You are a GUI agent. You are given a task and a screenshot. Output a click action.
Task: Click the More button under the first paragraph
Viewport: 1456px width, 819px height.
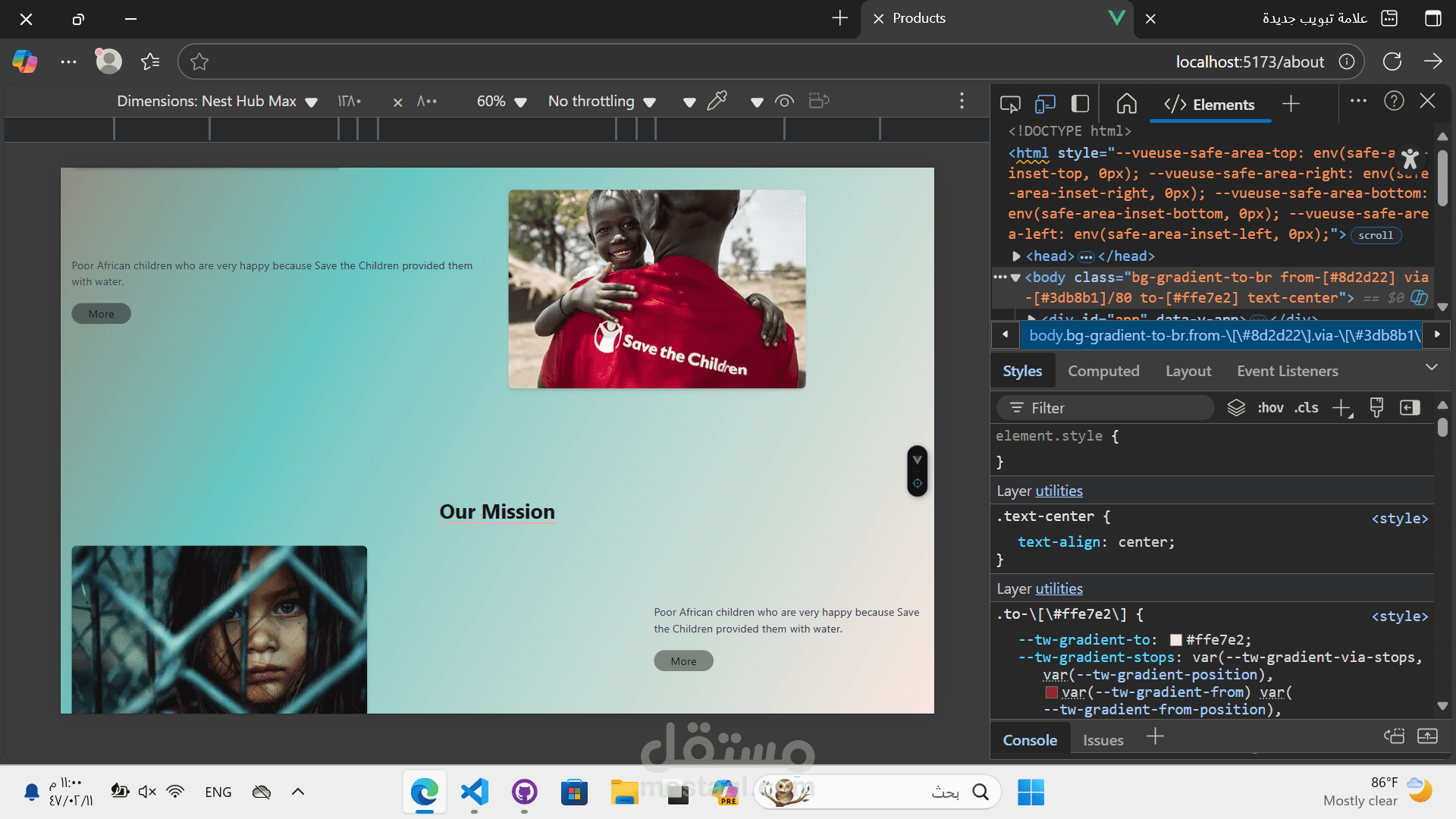pos(101,314)
